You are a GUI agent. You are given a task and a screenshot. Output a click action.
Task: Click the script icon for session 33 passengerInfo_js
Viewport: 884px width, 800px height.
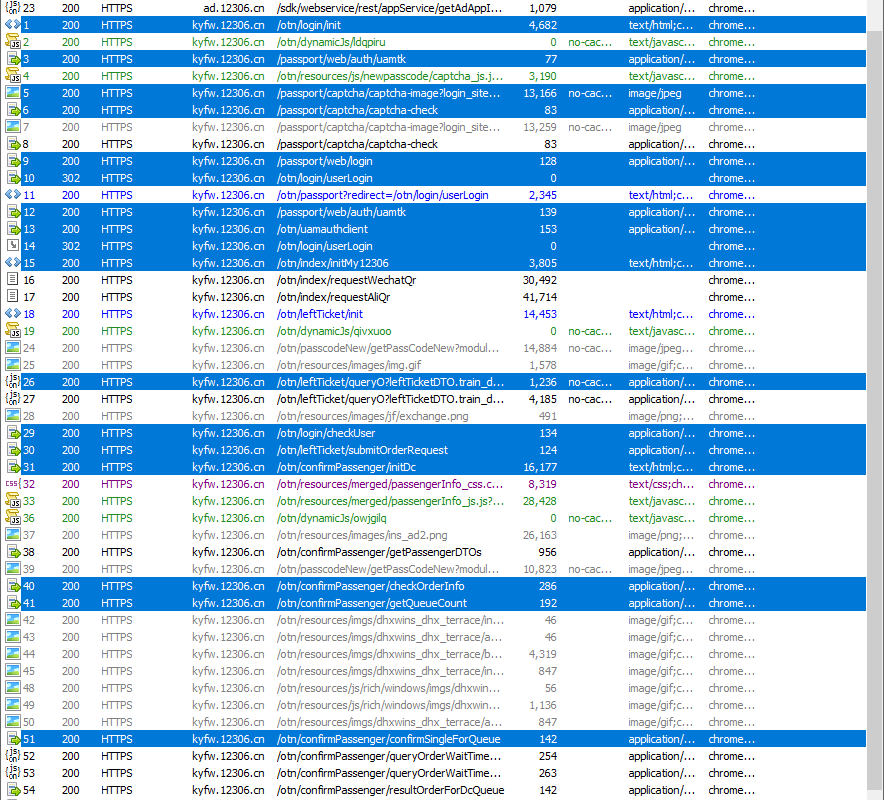(x=12, y=501)
